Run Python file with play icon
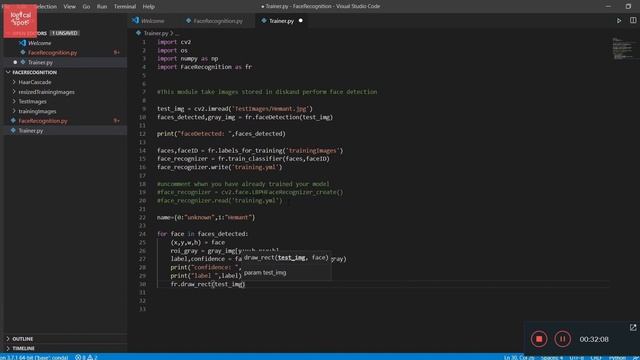640x360 pixels. coord(619,20)
